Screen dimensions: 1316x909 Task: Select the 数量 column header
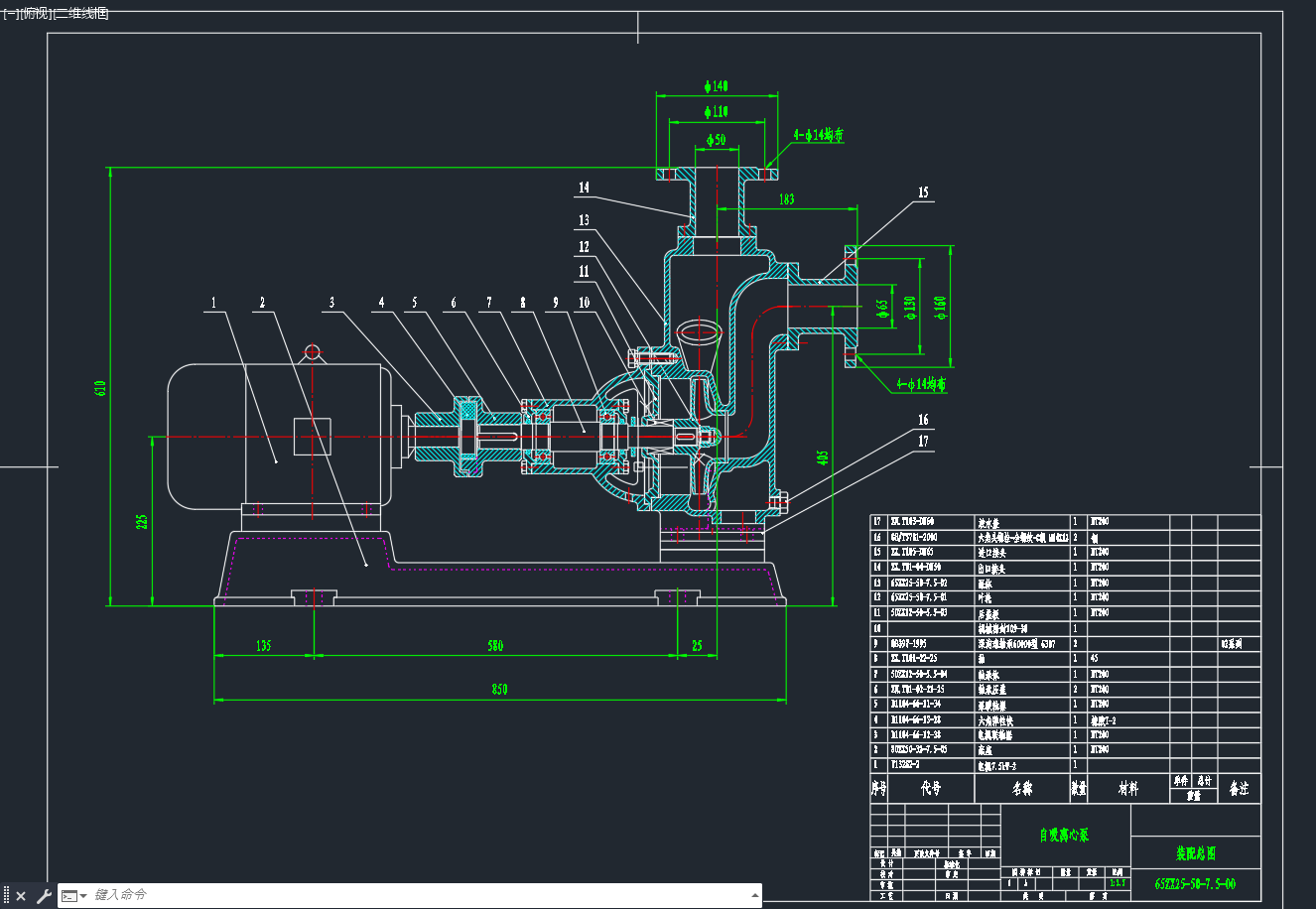1079,789
